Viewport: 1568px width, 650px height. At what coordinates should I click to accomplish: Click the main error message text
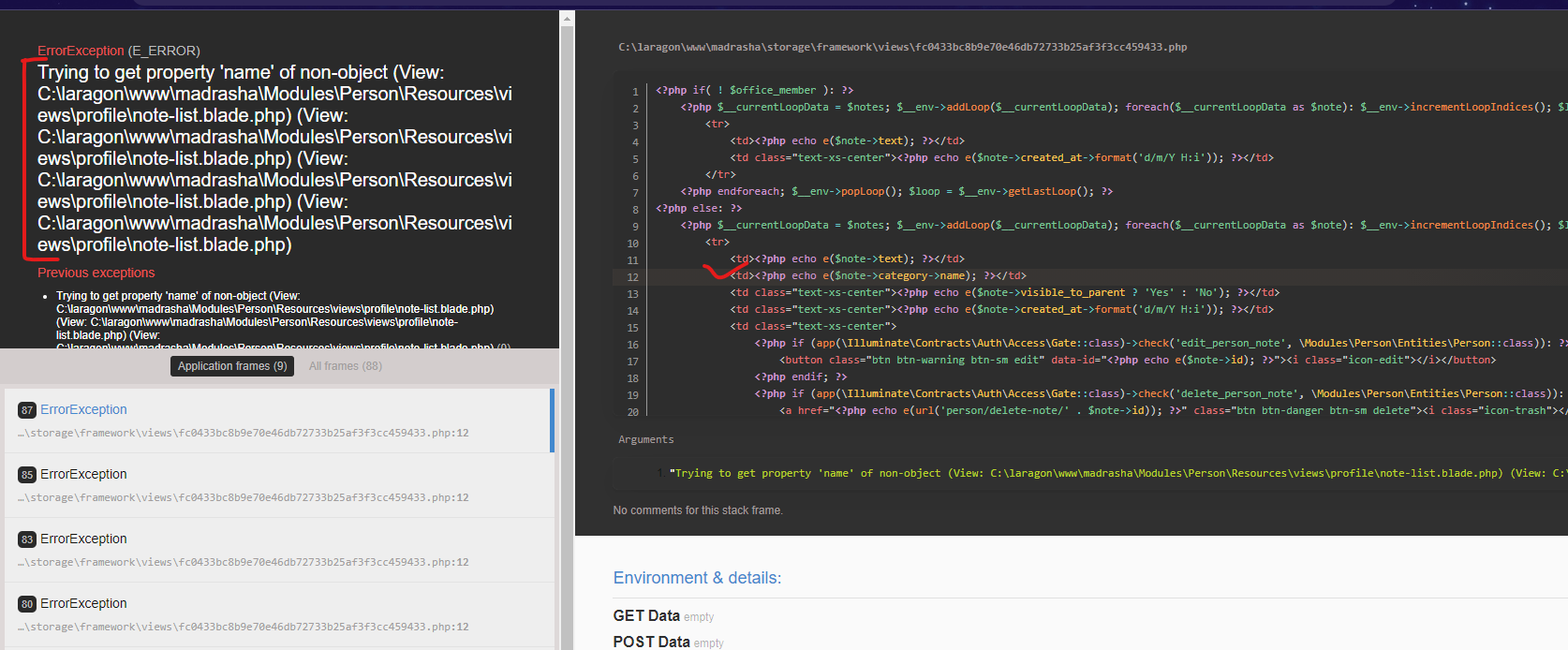point(274,158)
